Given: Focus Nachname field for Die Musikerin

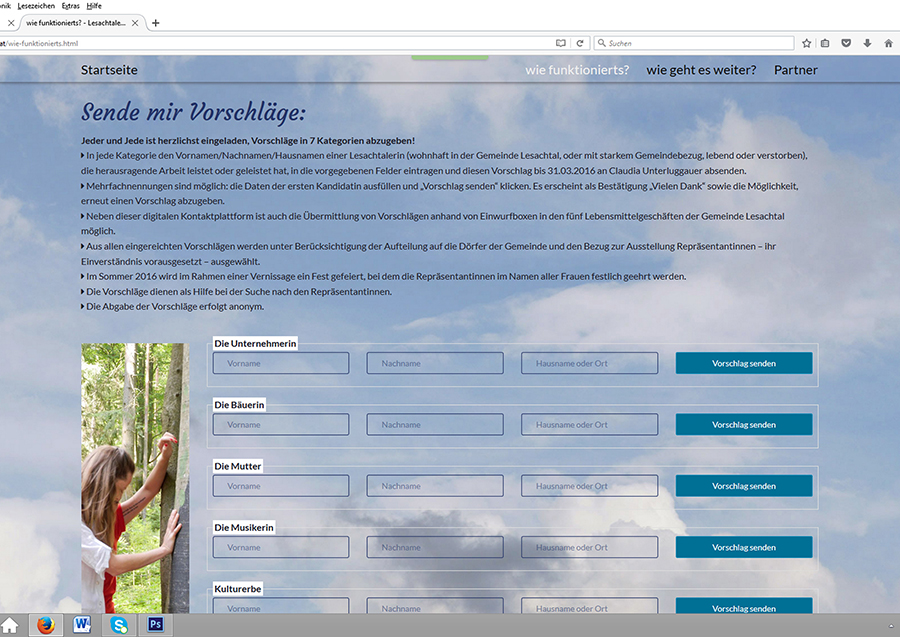Looking at the screenshot, I should point(435,547).
